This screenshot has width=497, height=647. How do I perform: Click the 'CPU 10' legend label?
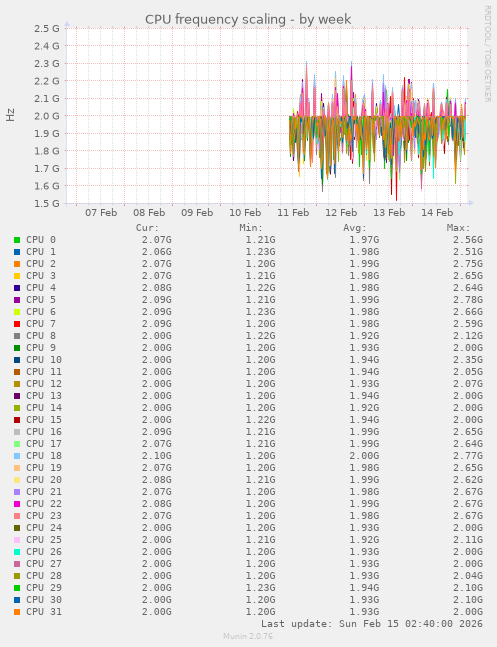44,360
